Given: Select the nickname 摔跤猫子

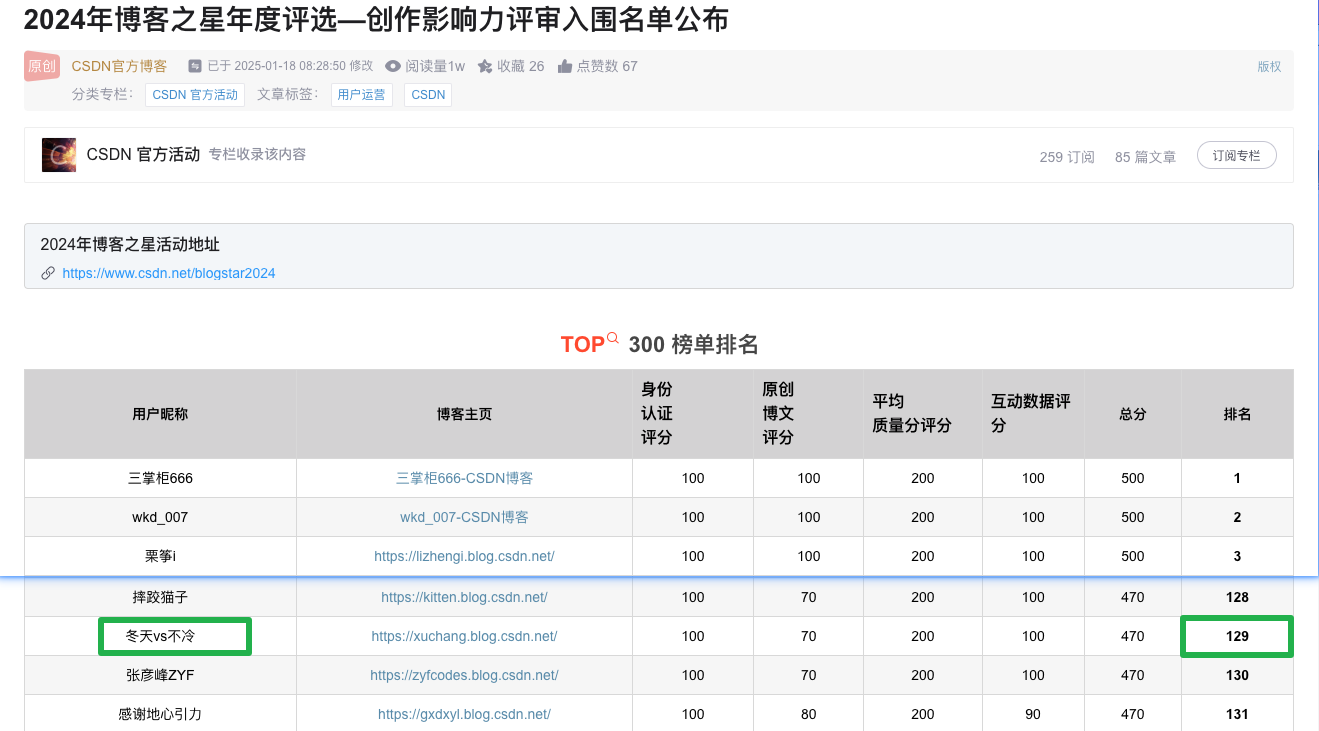Looking at the screenshot, I should point(160,597).
